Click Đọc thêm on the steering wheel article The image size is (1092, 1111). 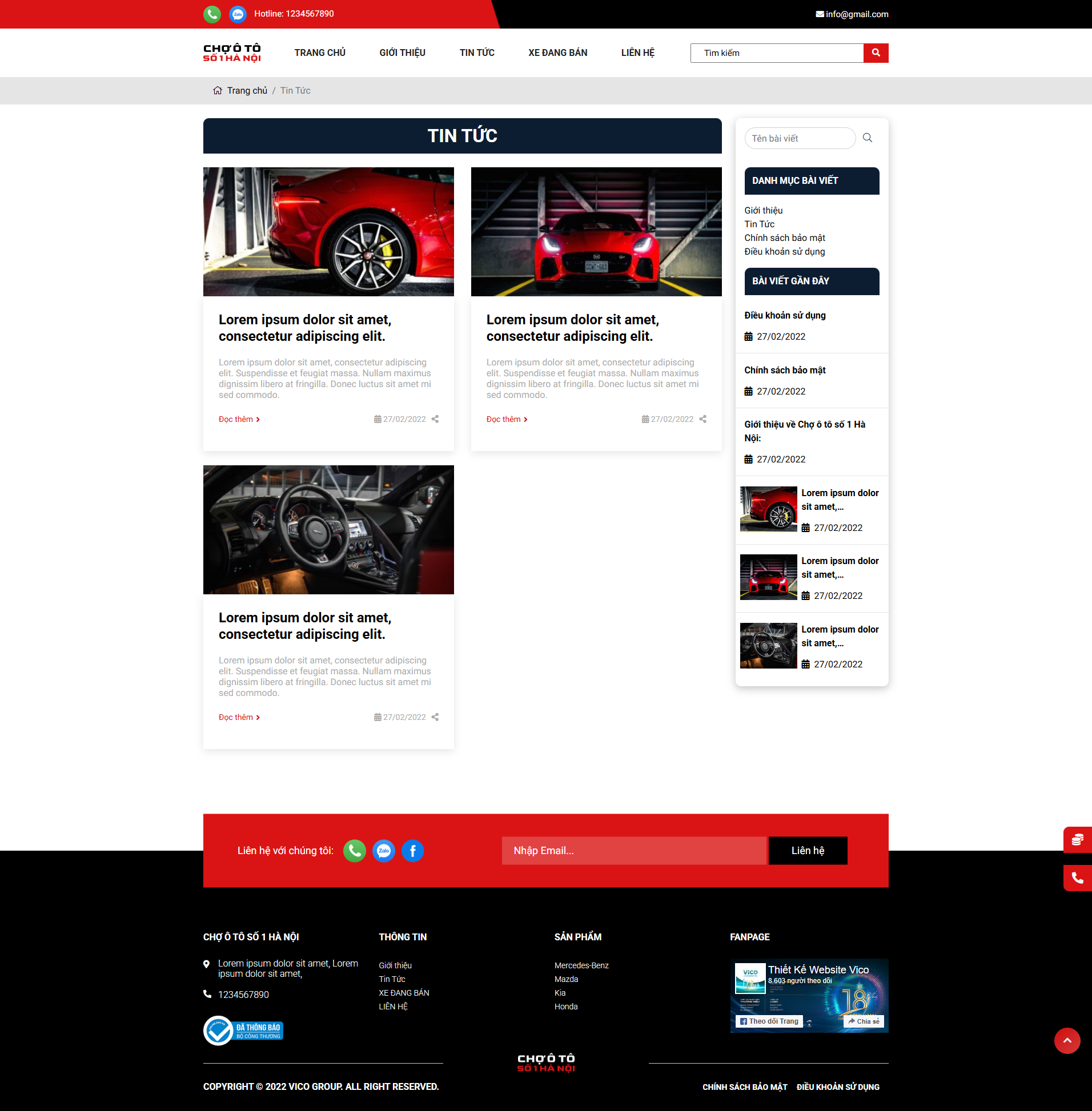click(239, 717)
